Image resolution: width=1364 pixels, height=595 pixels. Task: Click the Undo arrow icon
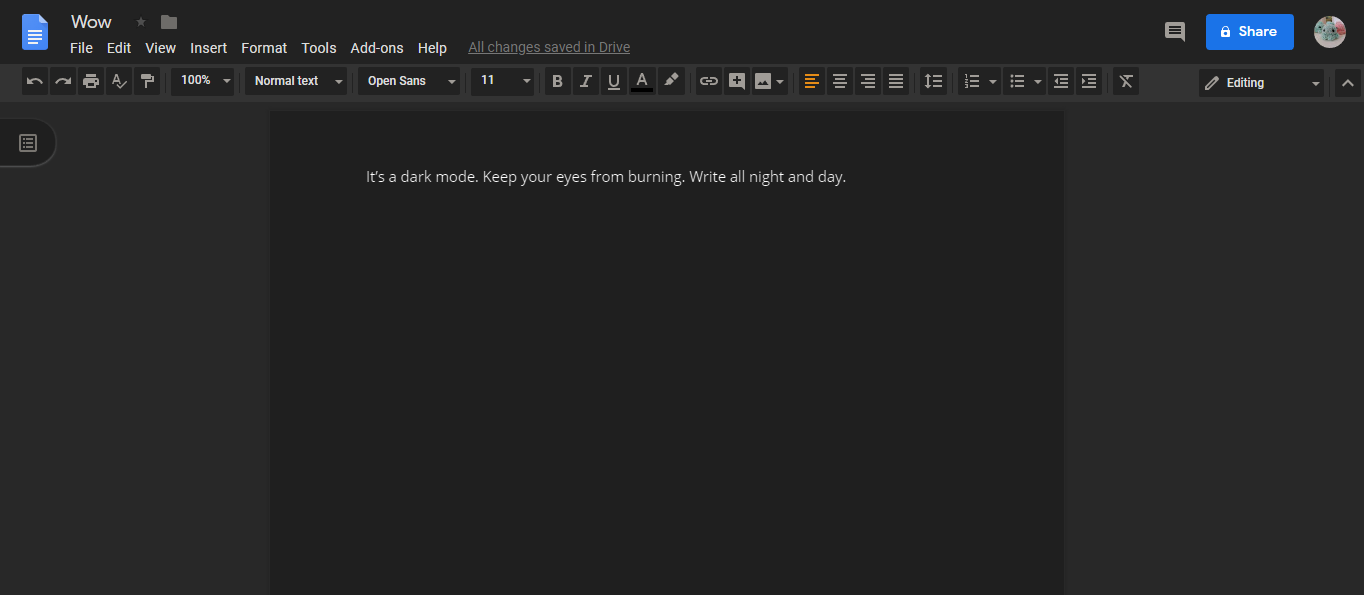click(x=35, y=81)
